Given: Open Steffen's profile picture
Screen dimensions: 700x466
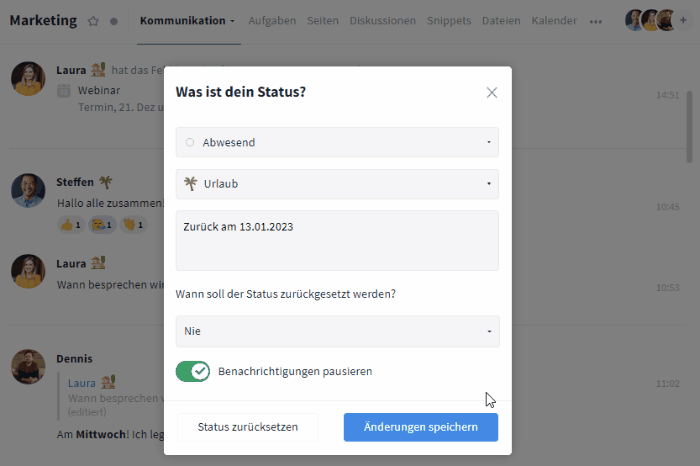Looking at the screenshot, I should [x=28, y=190].
